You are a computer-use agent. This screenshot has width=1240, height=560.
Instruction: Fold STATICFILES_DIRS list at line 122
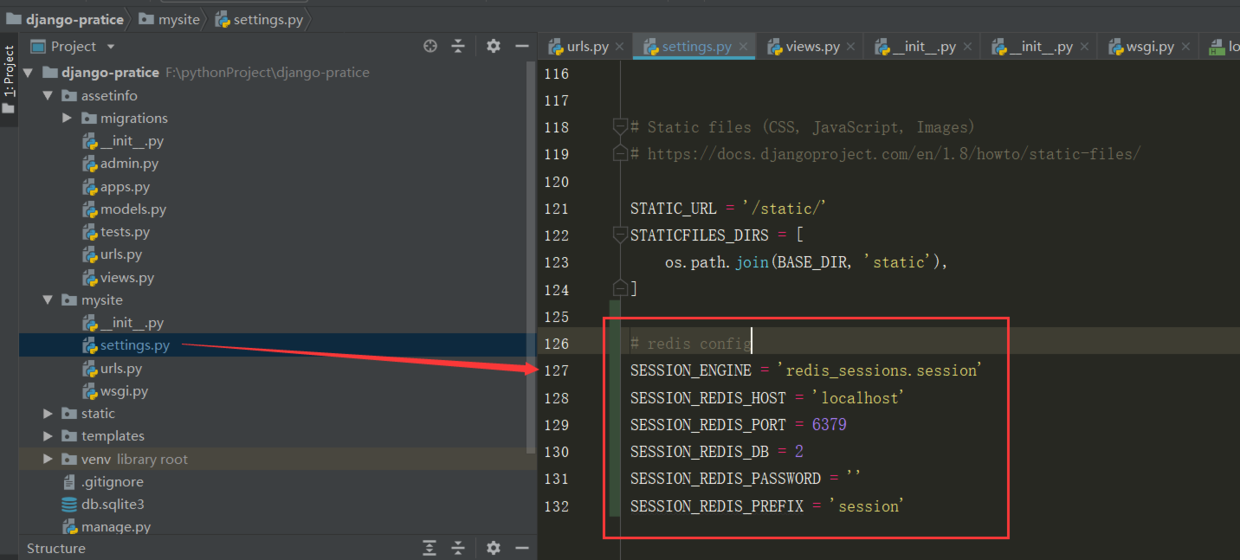pos(620,235)
